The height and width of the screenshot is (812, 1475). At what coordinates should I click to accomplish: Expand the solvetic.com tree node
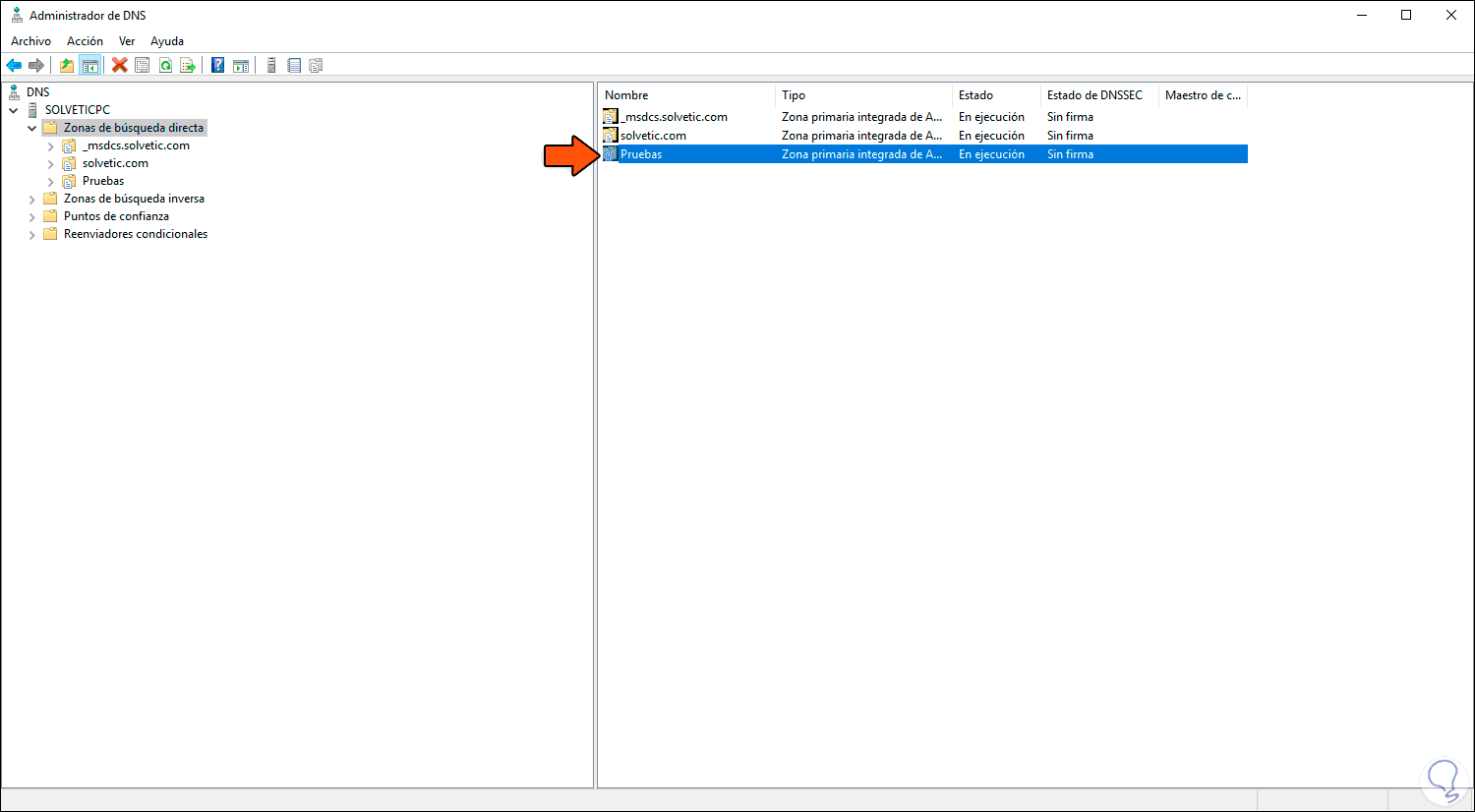pos(51,163)
